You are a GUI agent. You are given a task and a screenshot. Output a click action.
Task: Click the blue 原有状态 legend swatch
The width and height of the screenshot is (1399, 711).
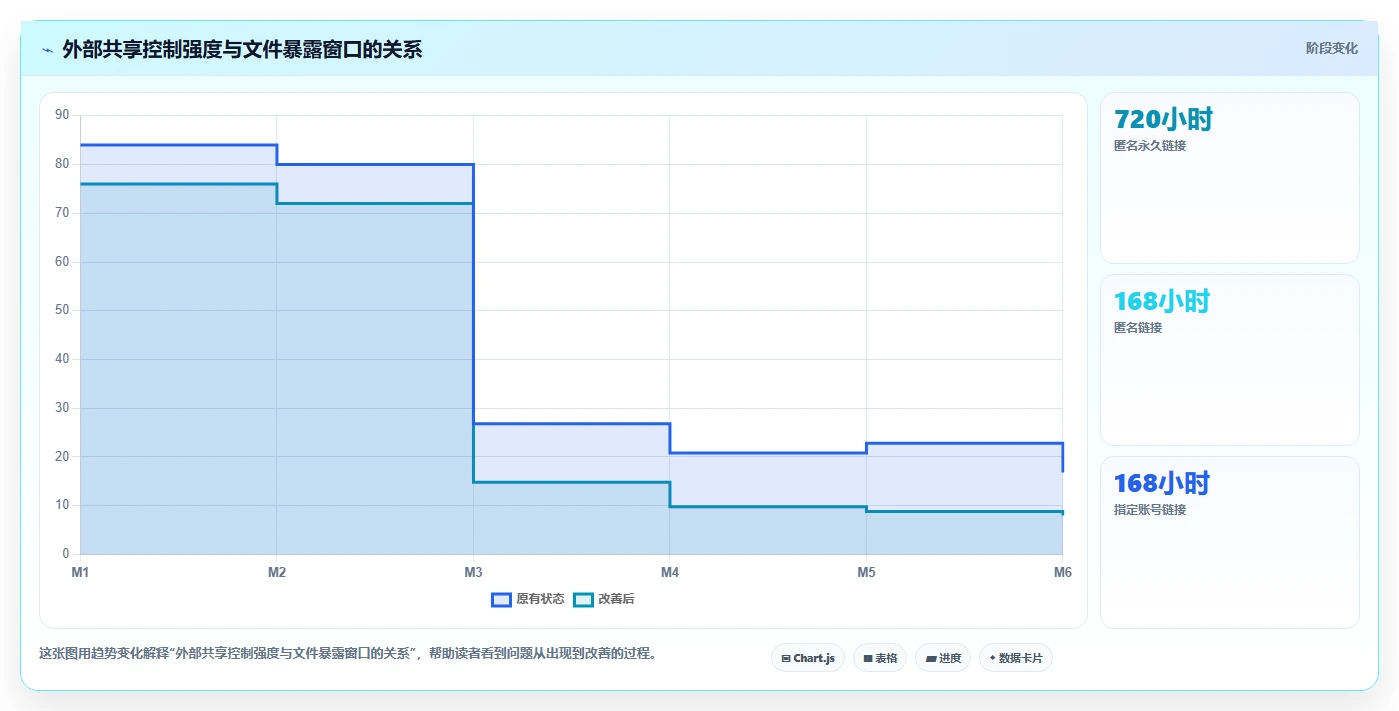501,599
